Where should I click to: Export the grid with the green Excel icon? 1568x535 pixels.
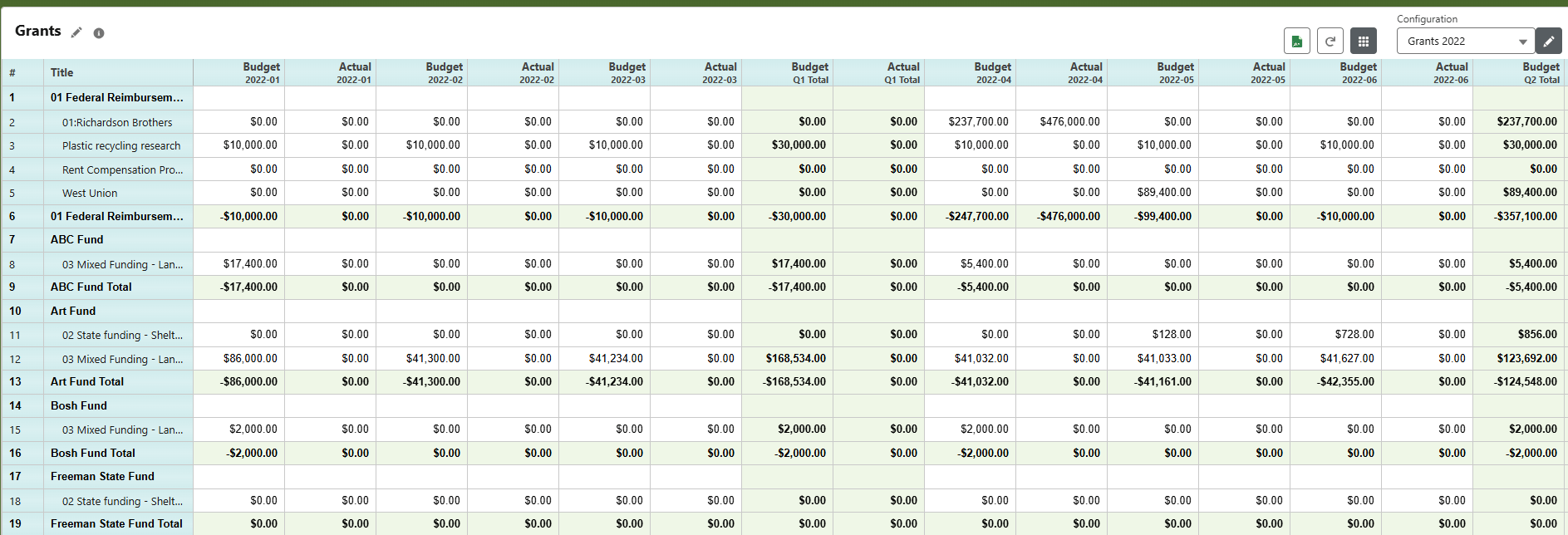[x=1297, y=41]
